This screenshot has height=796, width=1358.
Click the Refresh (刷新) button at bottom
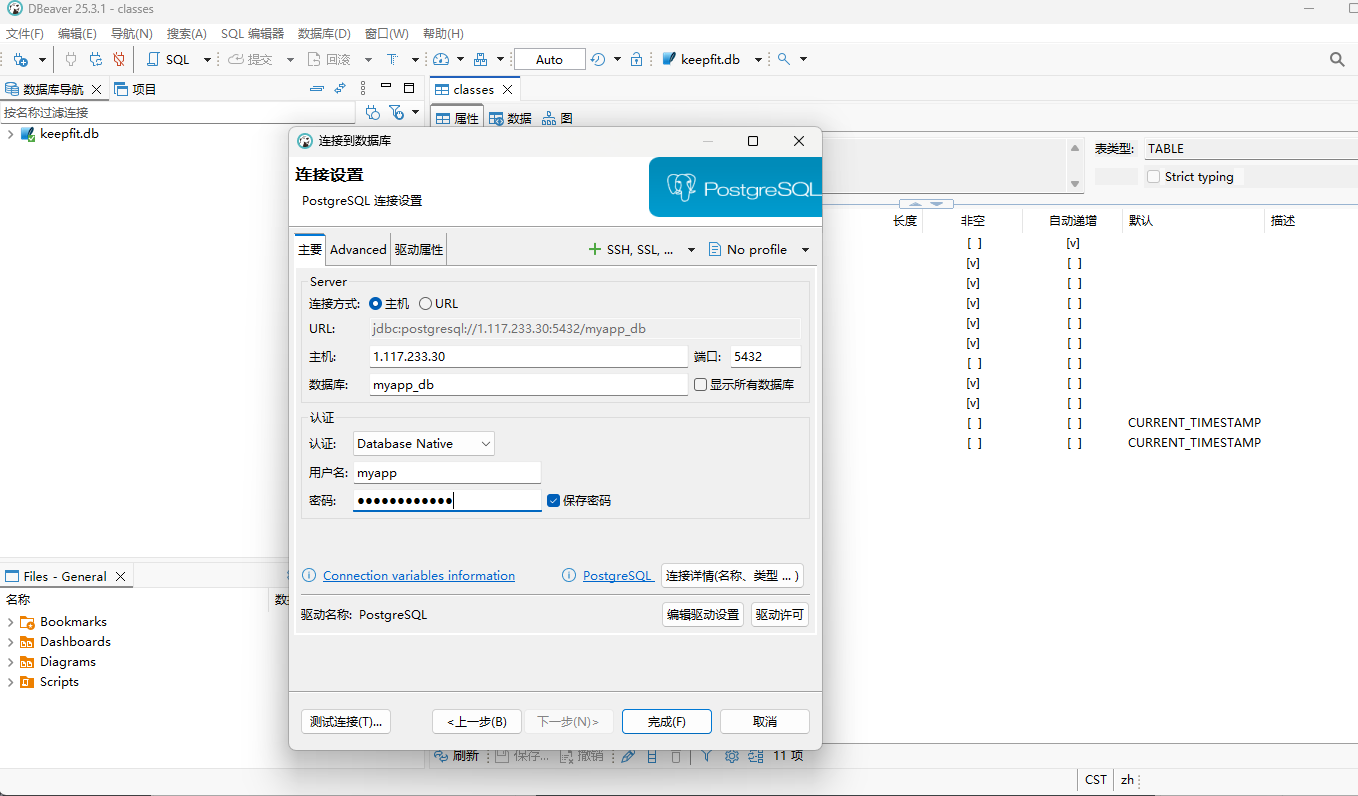[x=457, y=756]
